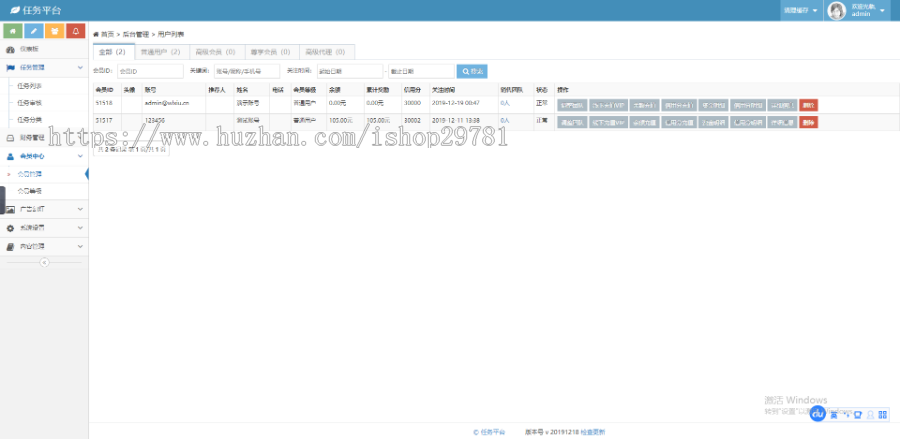Select the 全部 (2) tab
This screenshot has width=900, height=439.
113,52
